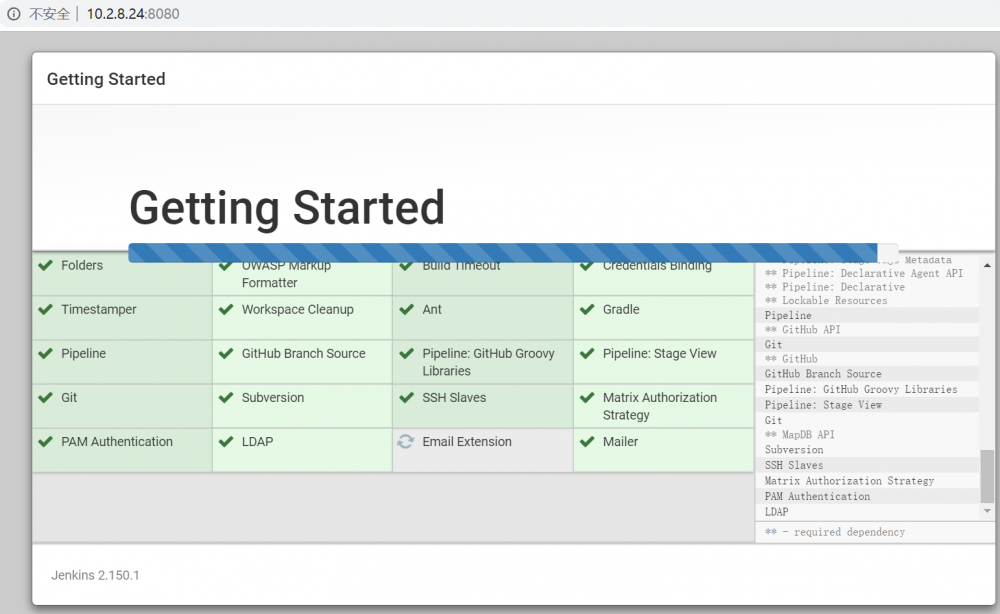Select the Email Extension plugin cell

pyautogui.click(x=482, y=450)
